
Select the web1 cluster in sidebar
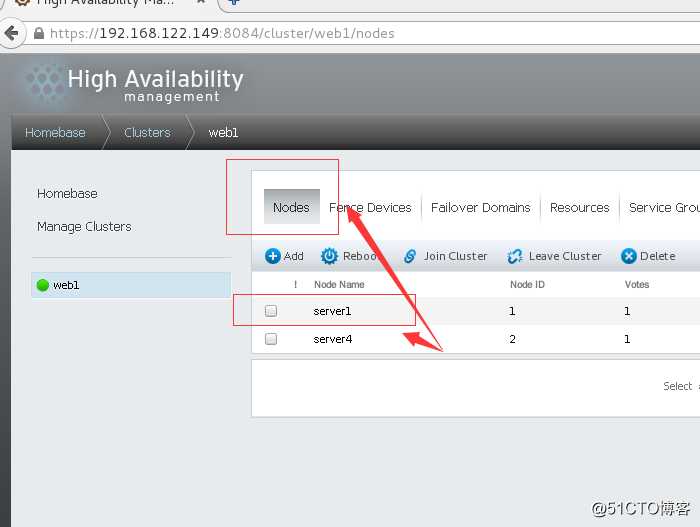click(x=131, y=285)
